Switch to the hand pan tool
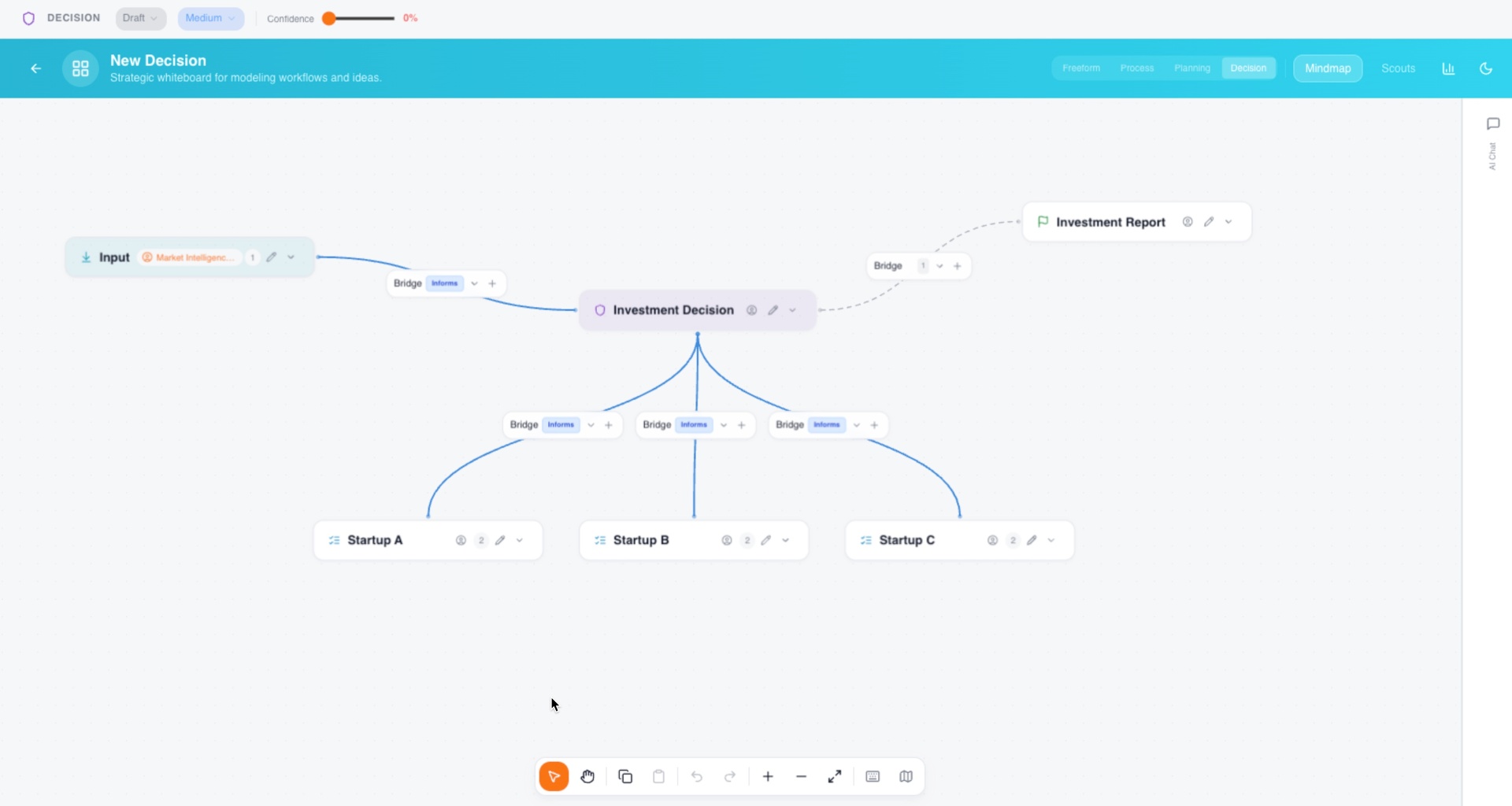 587,777
